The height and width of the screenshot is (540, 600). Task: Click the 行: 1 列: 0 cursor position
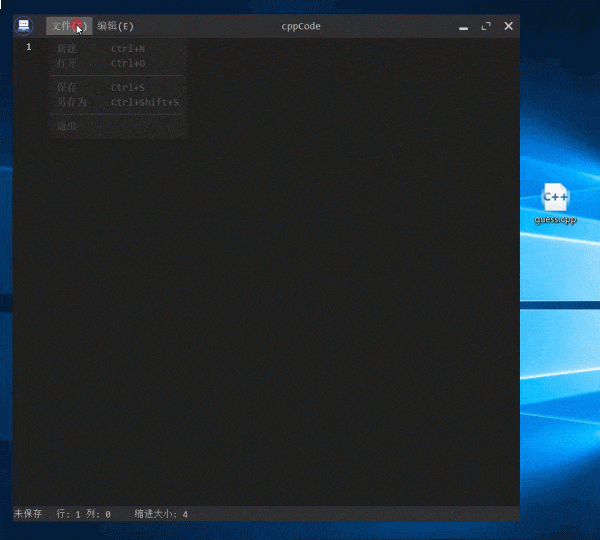click(x=84, y=514)
